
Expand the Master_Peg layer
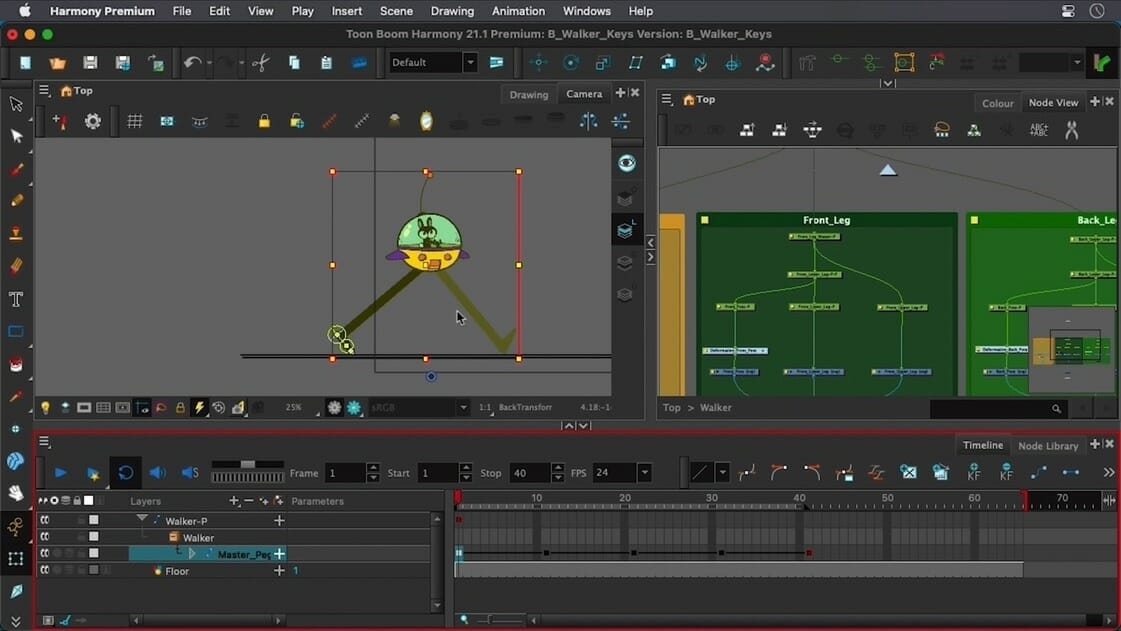point(192,554)
